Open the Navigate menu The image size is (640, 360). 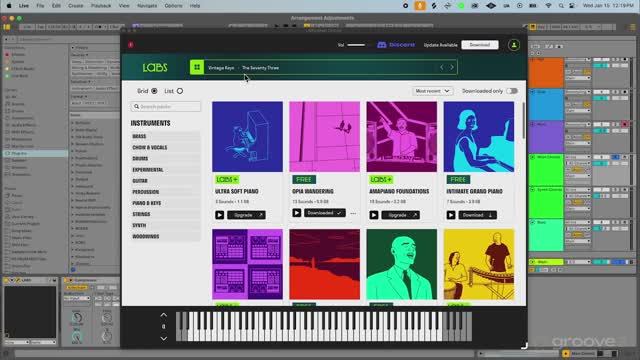pos(147,6)
